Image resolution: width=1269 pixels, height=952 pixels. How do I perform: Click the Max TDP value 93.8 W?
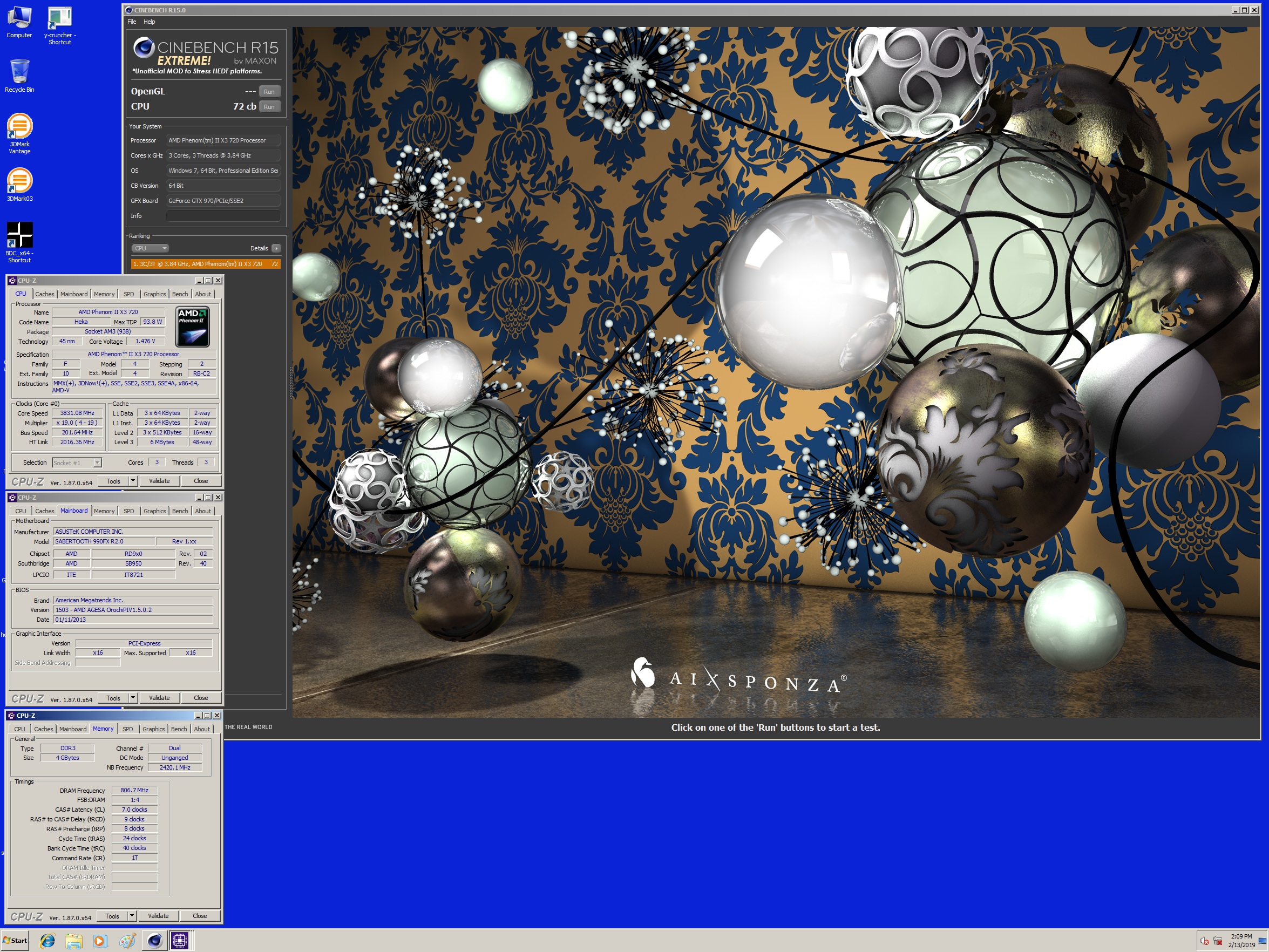[153, 322]
